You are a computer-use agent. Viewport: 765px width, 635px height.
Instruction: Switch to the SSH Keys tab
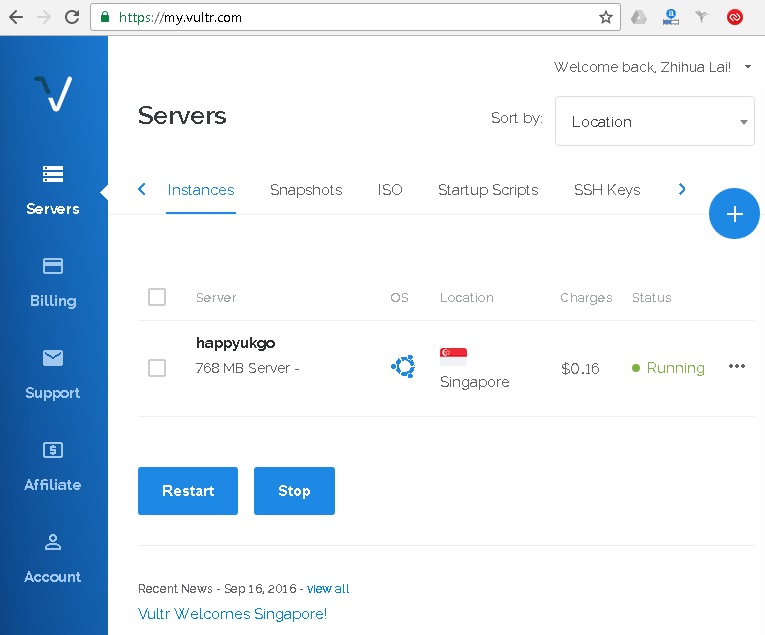[607, 190]
